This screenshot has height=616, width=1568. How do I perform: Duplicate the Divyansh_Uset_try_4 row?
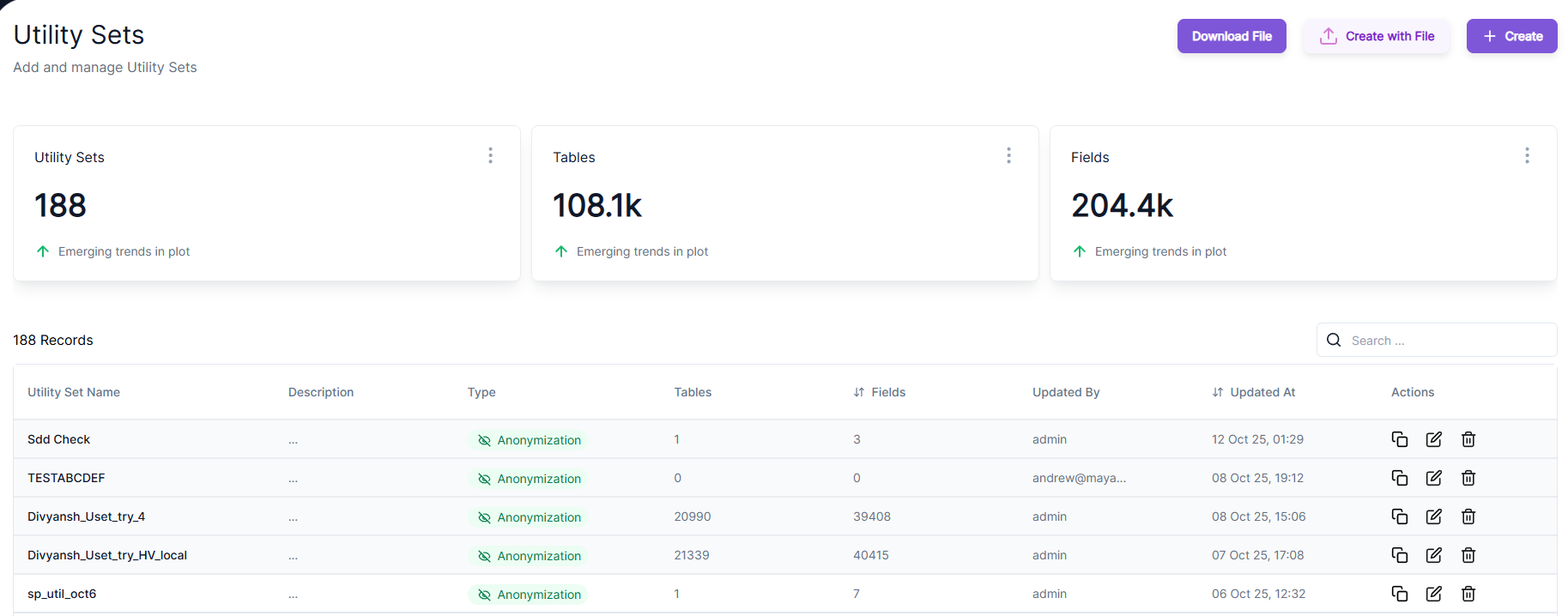(1399, 516)
